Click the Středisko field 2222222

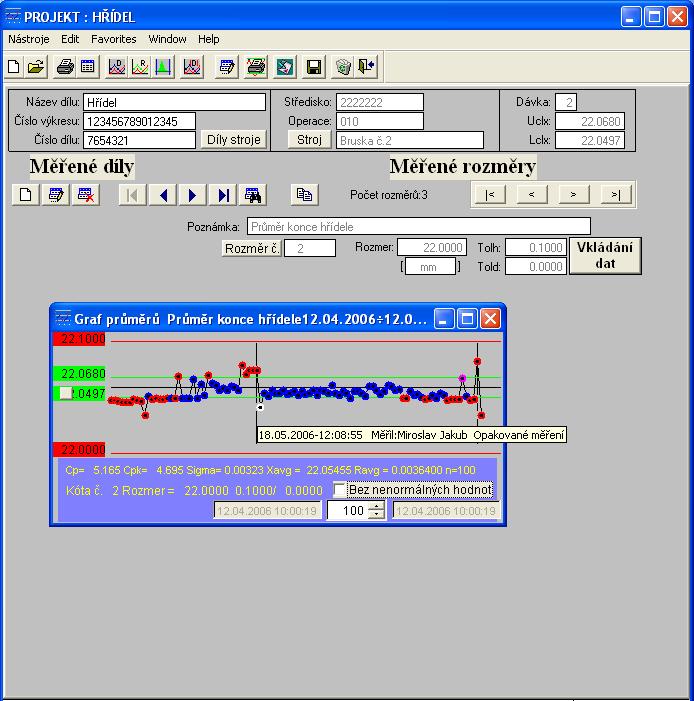pos(380,102)
